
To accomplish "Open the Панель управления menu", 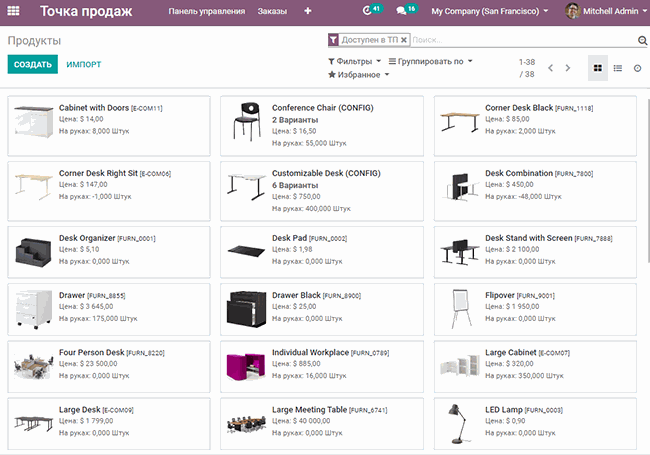I will pyautogui.click(x=206, y=11).
